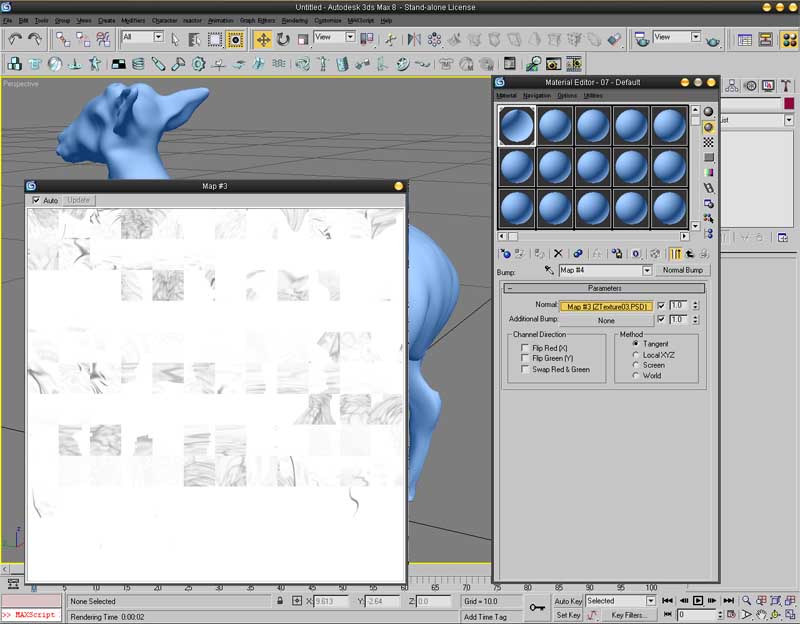Image resolution: width=800 pixels, height=624 pixels.
Task: Click Go to Parent icon in Material Editor
Action: click(x=690, y=254)
